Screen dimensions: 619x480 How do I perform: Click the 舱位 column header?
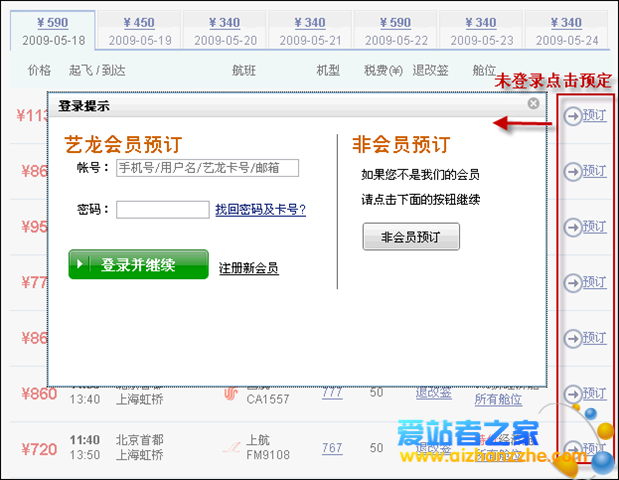pyautogui.click(x=484, y=70)
